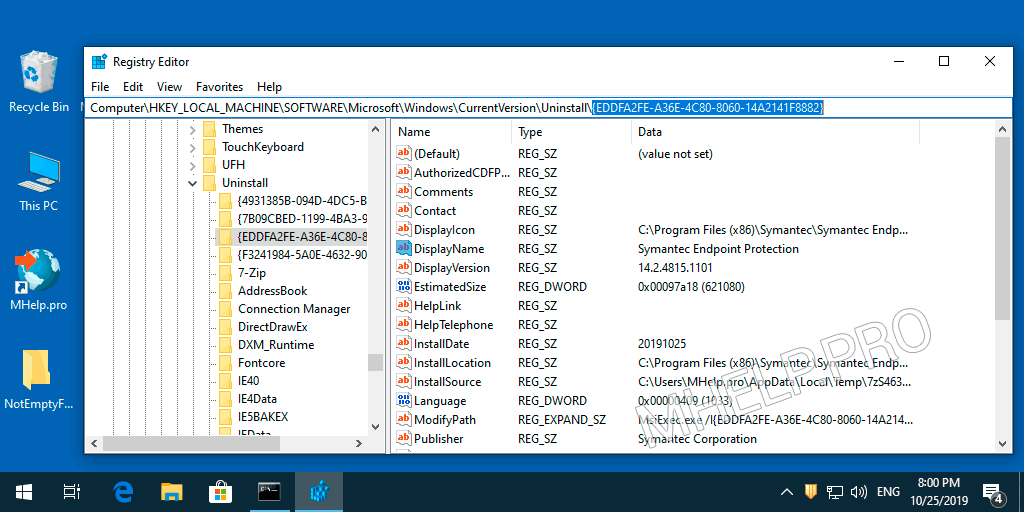This screenshot has height=512, width=1024.
Task: Click the registry path address bar
Action: [548, 108]
